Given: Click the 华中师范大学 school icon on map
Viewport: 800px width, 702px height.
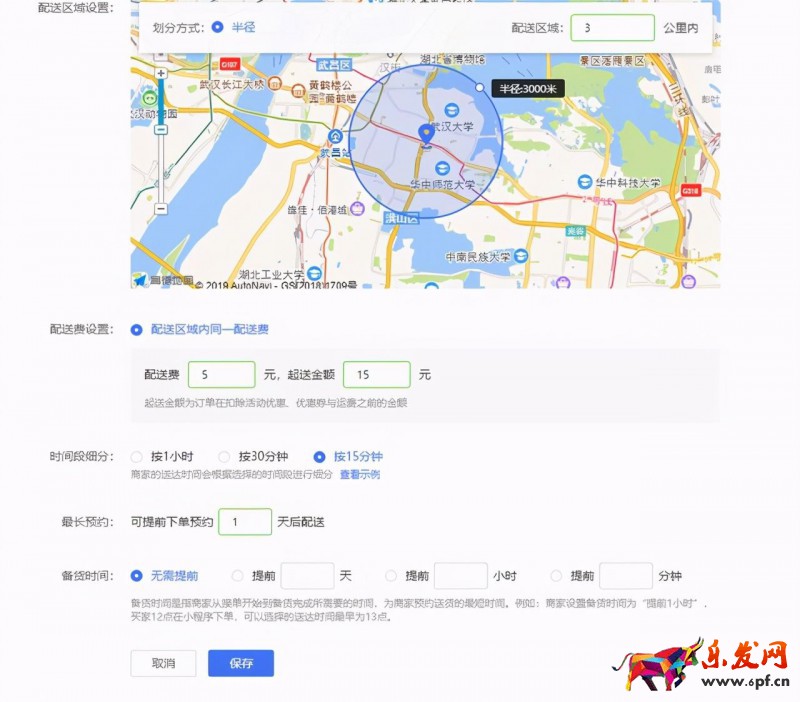Looking at the screenshot, I should click(441, 167).
